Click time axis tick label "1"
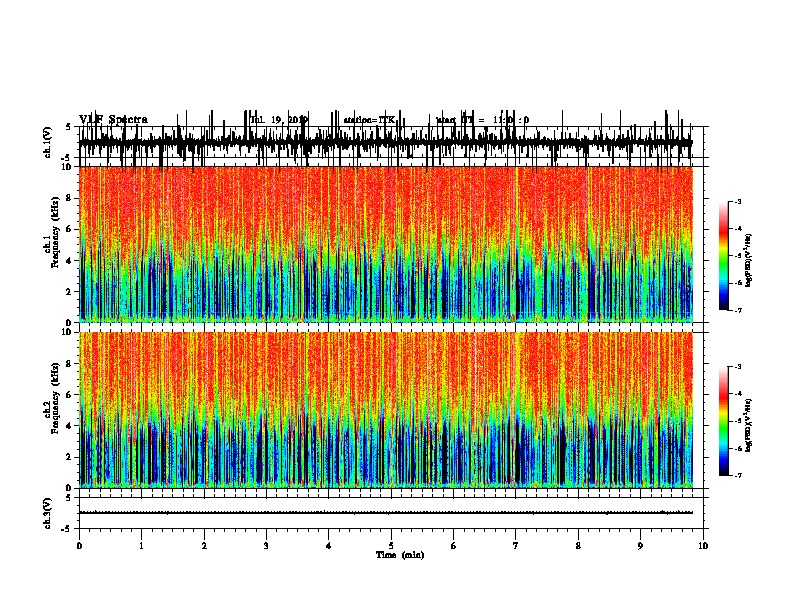The width and height of the screenshot is (792, 612). point(141,546)
